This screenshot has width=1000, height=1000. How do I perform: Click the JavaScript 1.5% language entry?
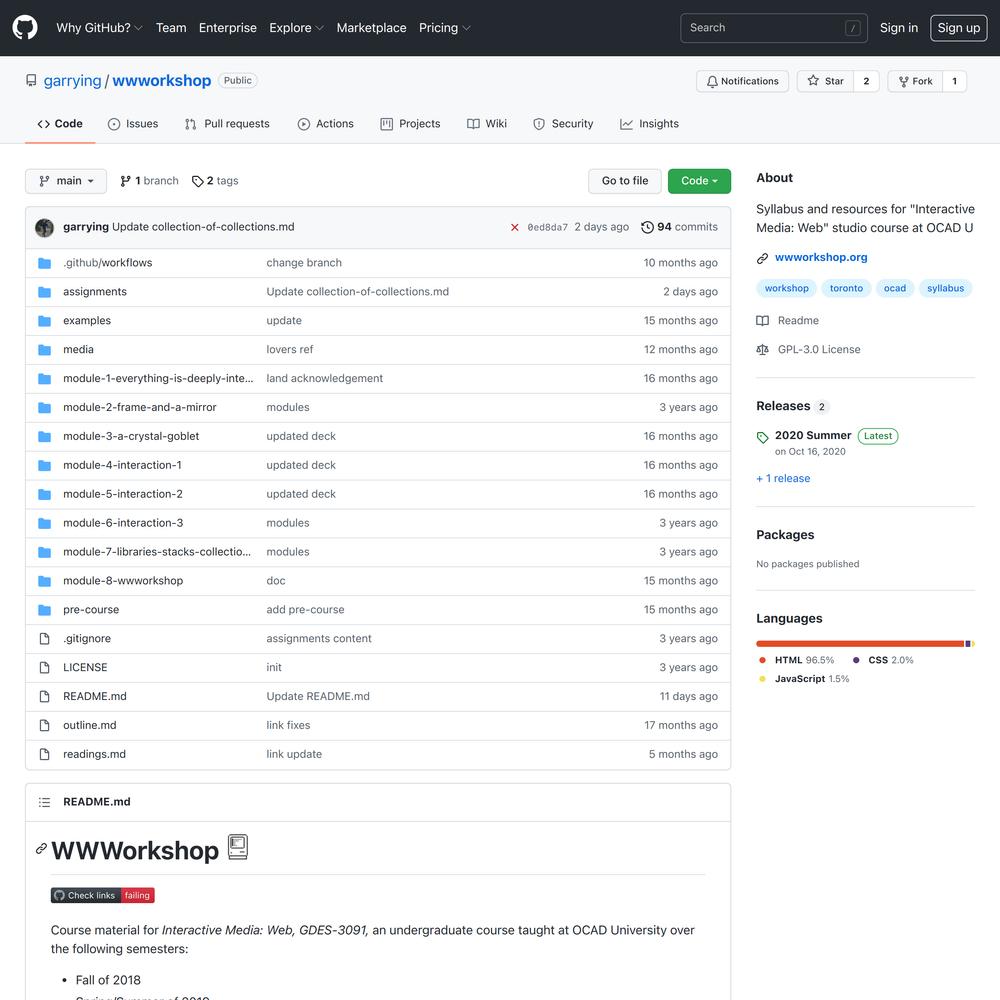804,679
